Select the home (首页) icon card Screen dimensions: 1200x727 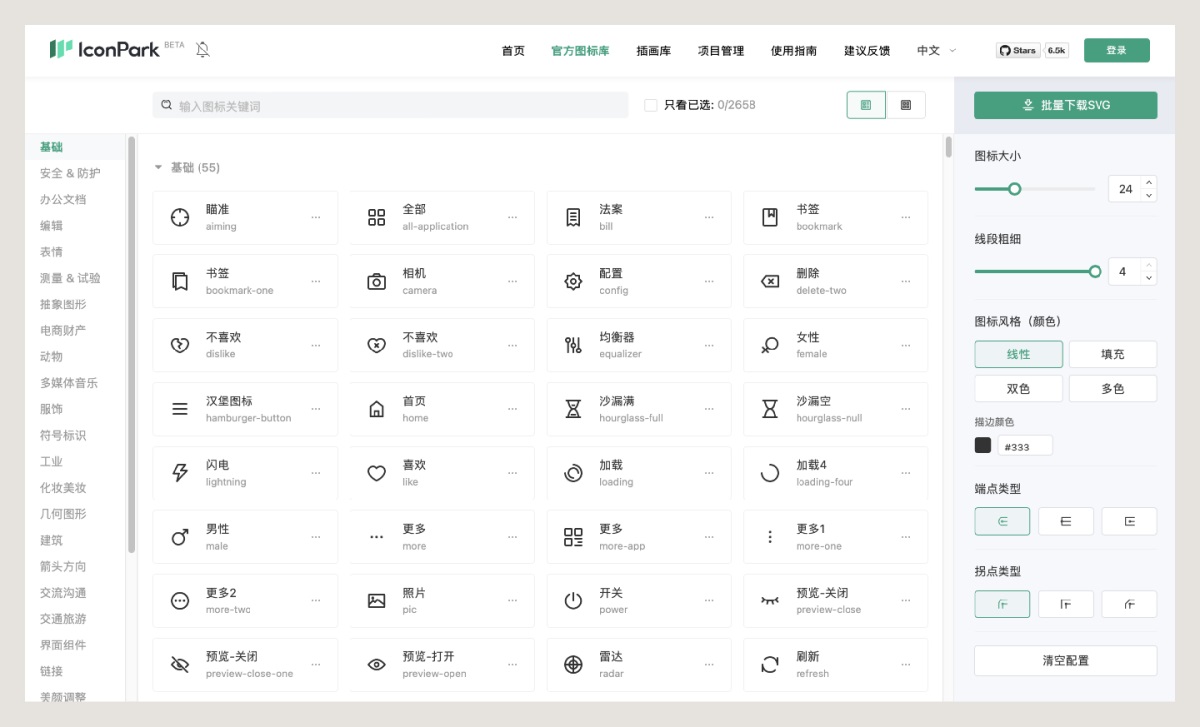pos(442,409)
